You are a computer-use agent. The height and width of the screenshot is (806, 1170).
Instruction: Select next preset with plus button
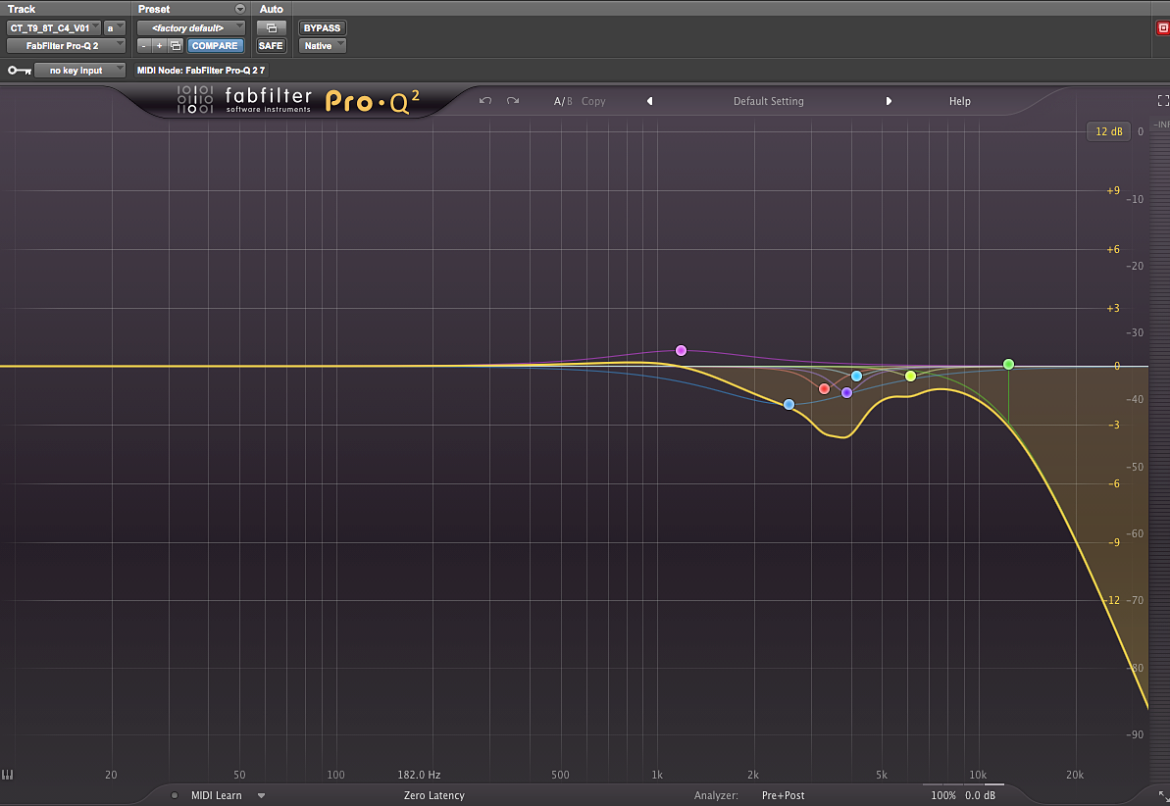159,46
